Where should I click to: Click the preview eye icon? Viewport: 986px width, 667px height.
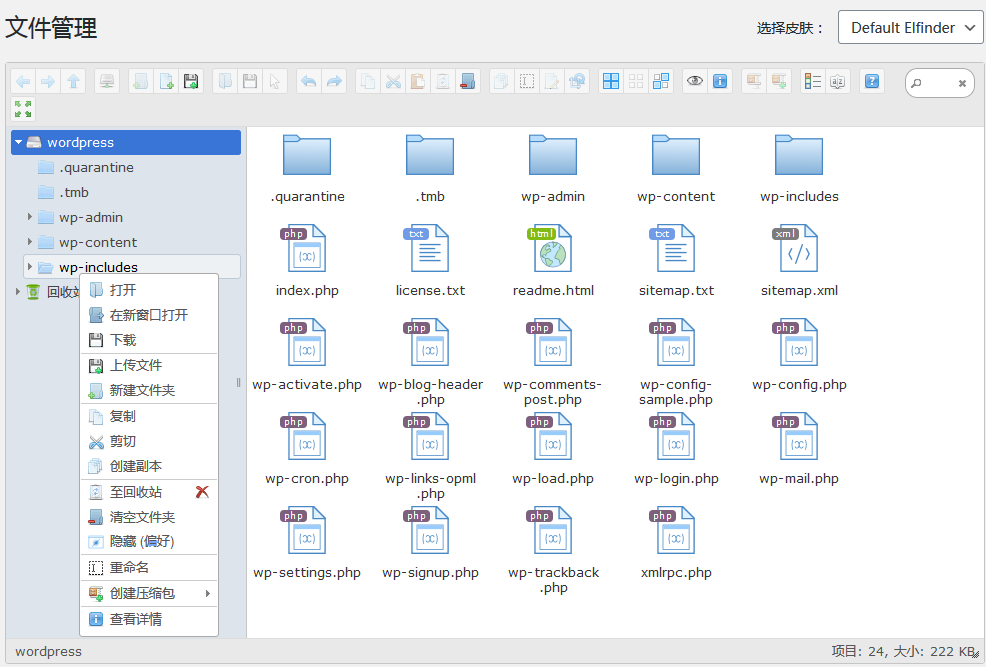(695, 80)
